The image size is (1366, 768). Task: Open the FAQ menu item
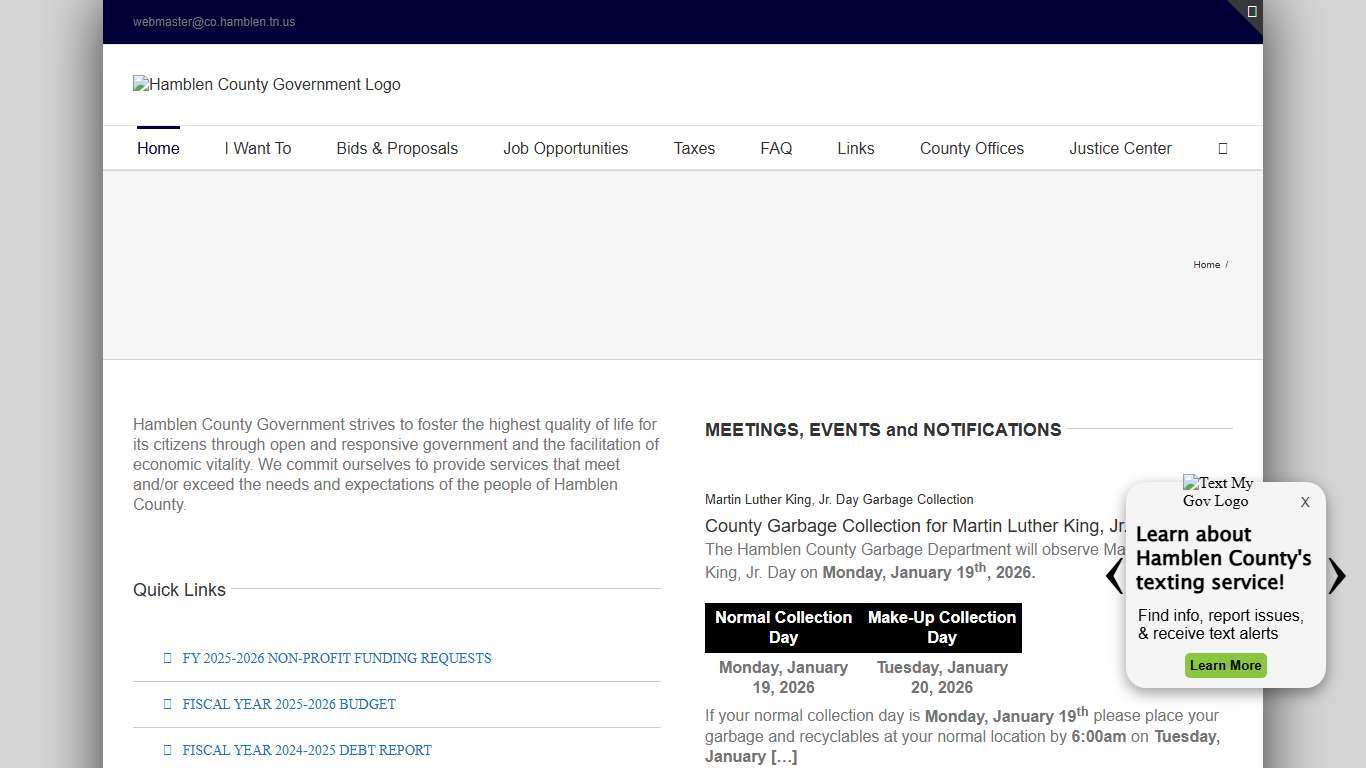776,148
